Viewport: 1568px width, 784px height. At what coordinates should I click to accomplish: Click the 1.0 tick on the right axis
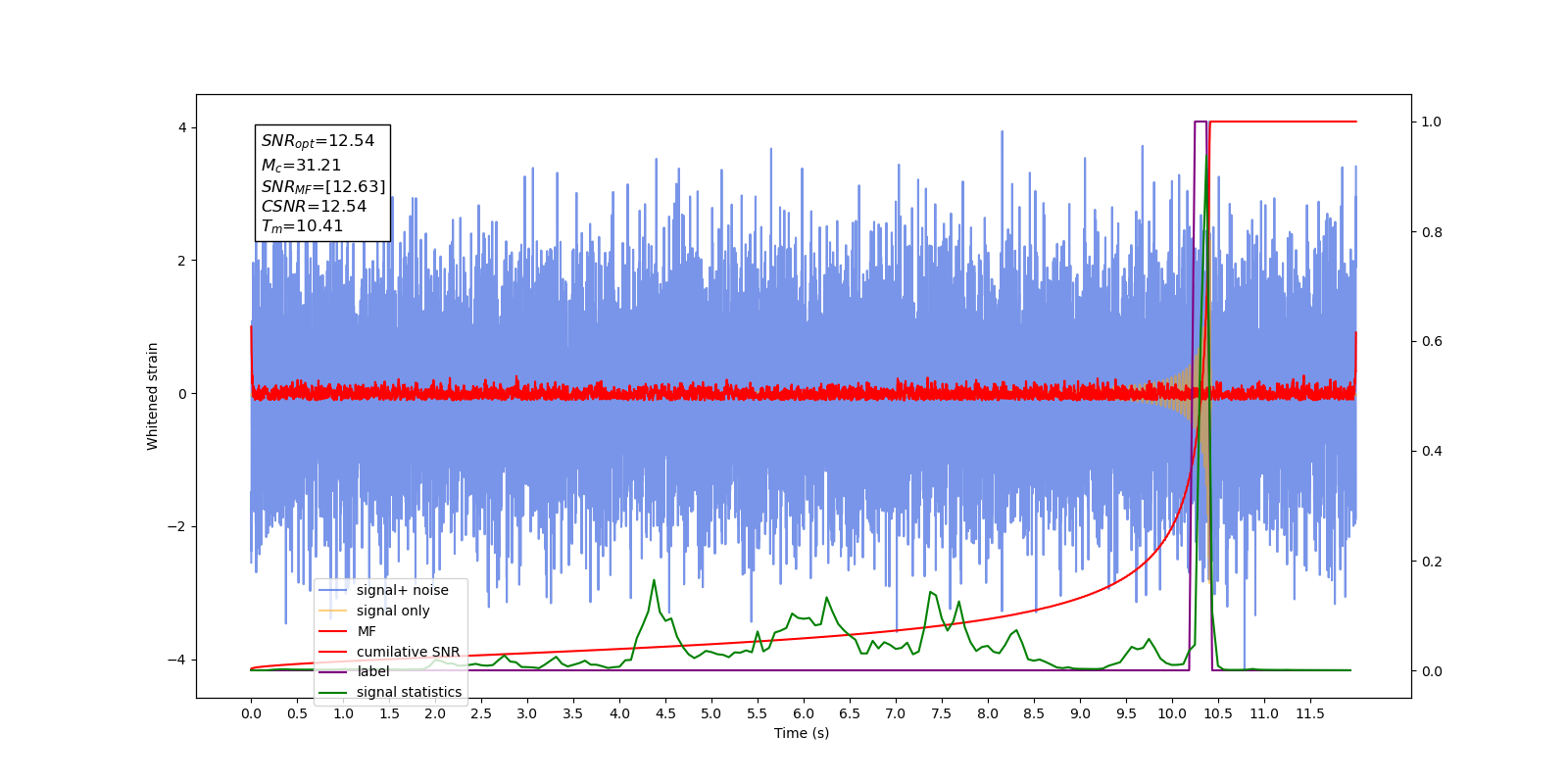1432,122
